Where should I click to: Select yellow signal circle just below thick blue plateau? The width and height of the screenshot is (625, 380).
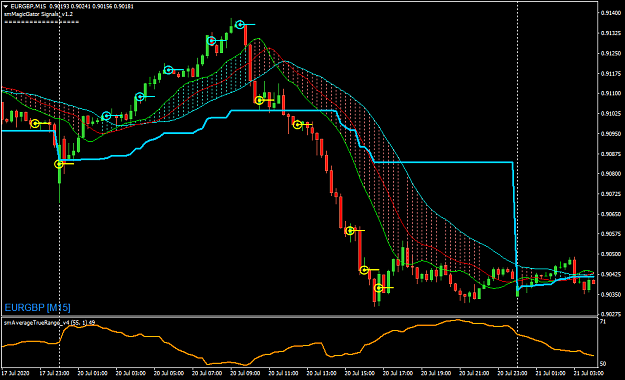pyautogui.click(x=297, y=125)
